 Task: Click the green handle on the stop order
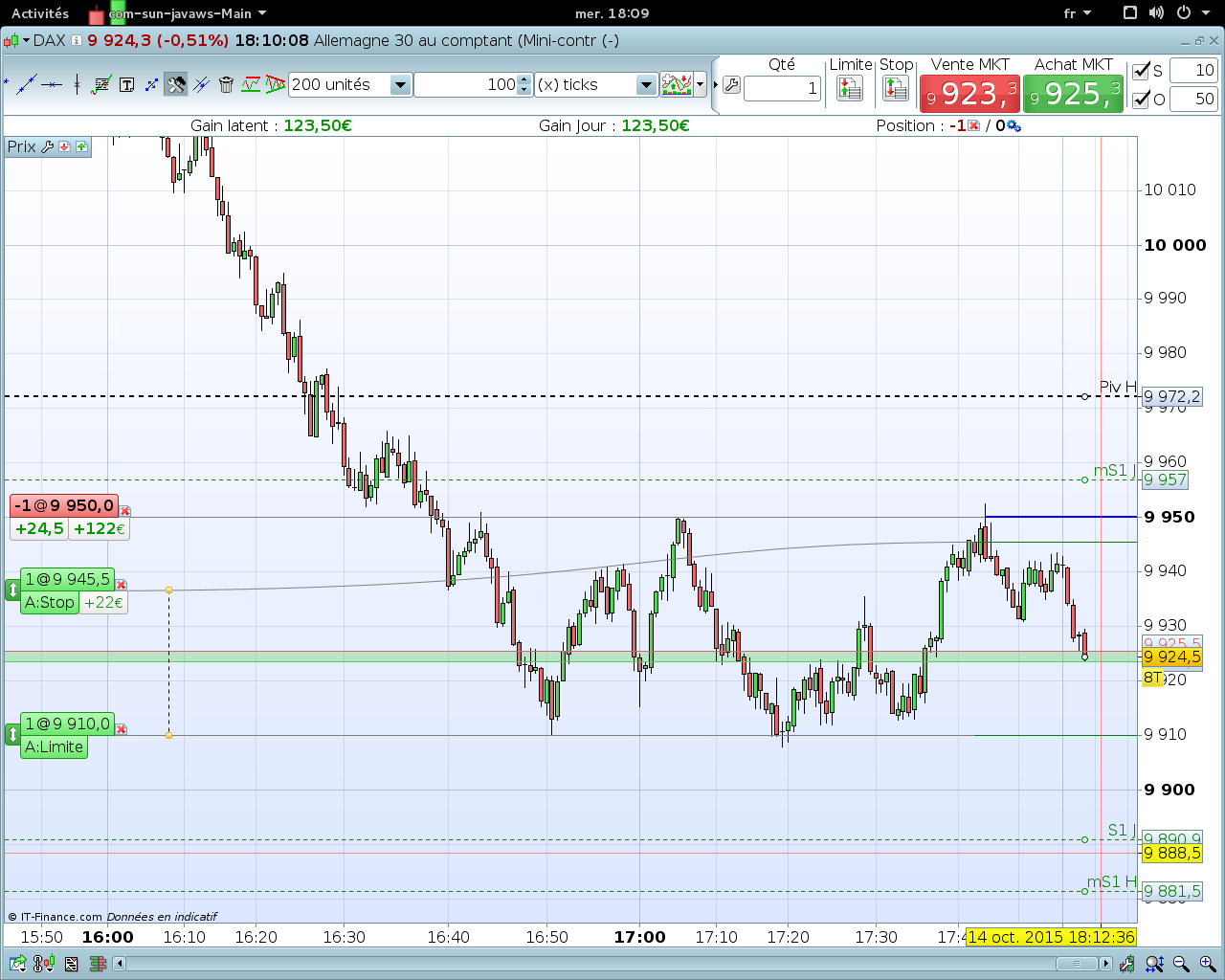point(12,590)
